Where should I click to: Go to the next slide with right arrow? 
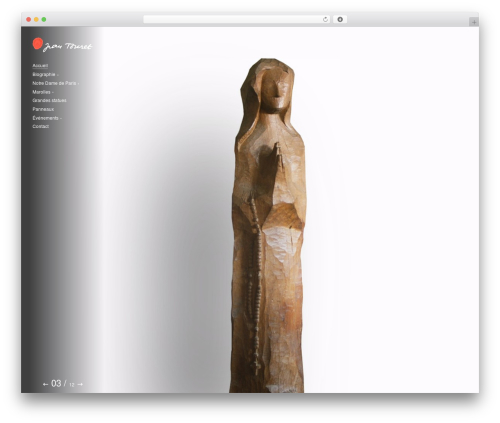pyautogui.click(x=80, y=384)
